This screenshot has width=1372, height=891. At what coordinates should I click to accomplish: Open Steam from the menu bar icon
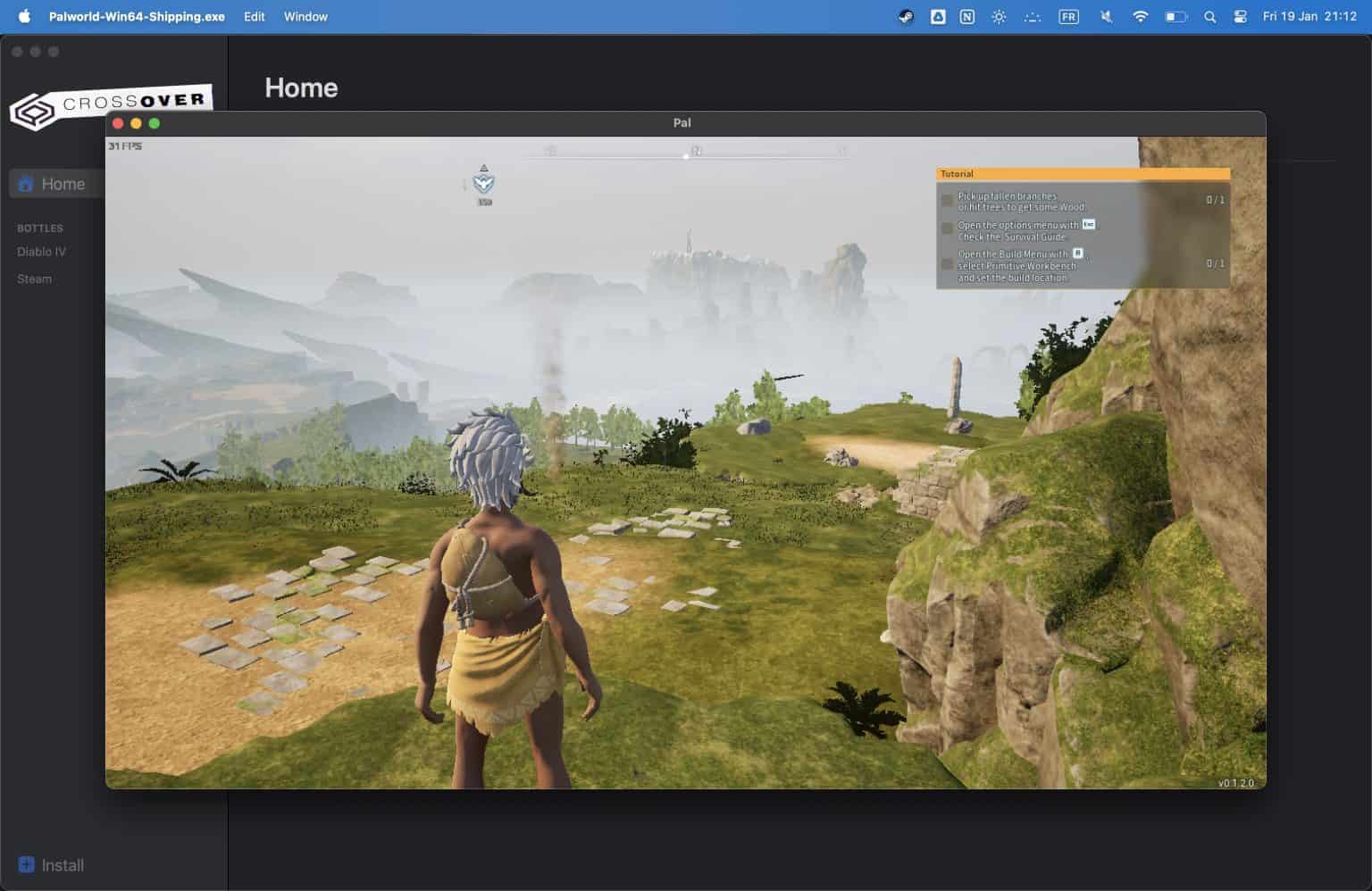click(x=906, y=16)
